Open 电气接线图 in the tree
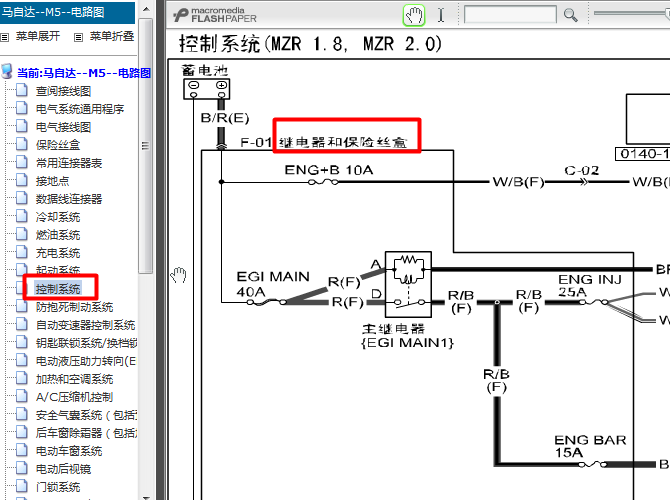The height and width of the screenshot is (500, 670). 63,127
